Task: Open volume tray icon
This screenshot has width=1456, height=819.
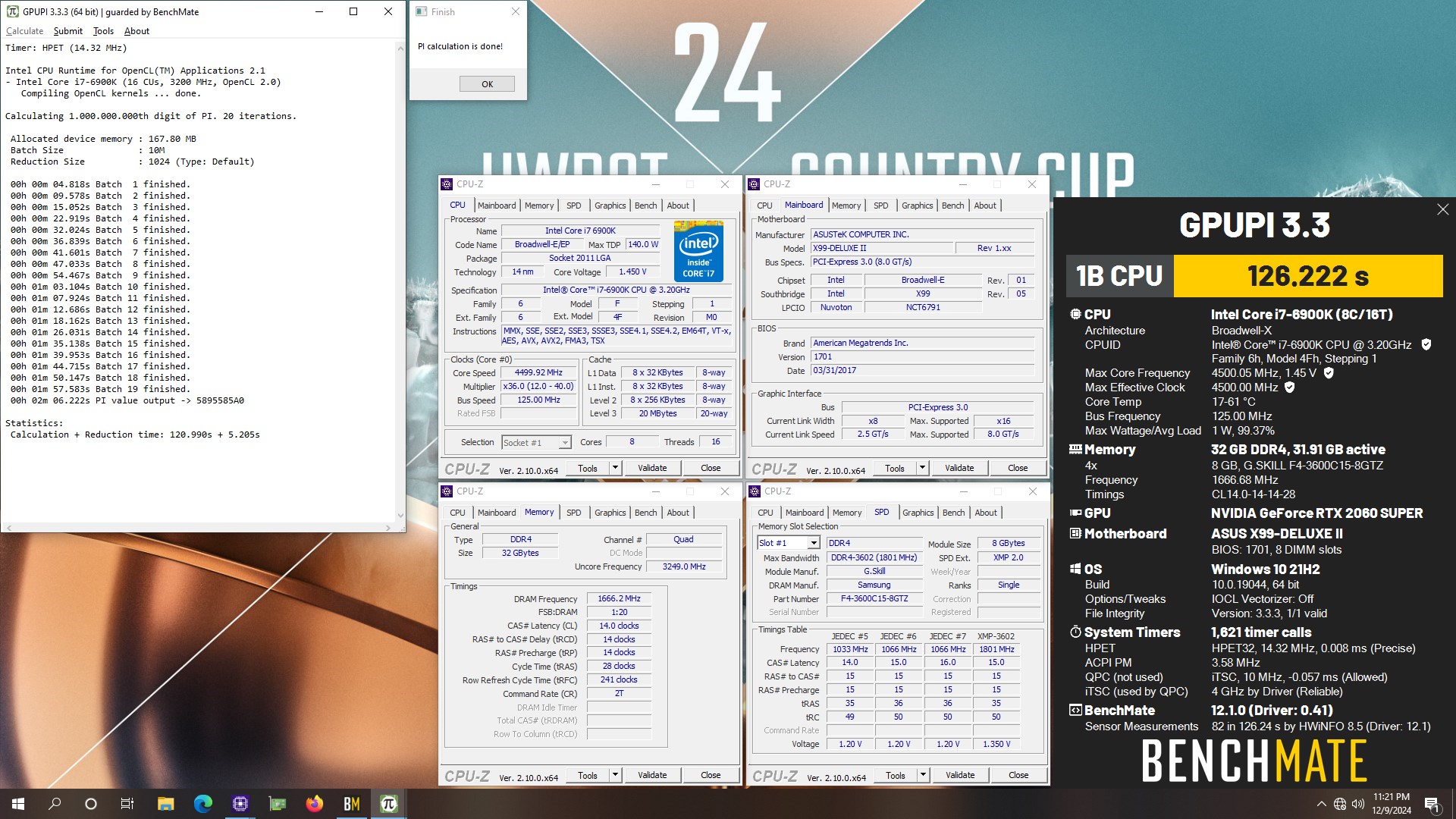Action: (1358, 804)
